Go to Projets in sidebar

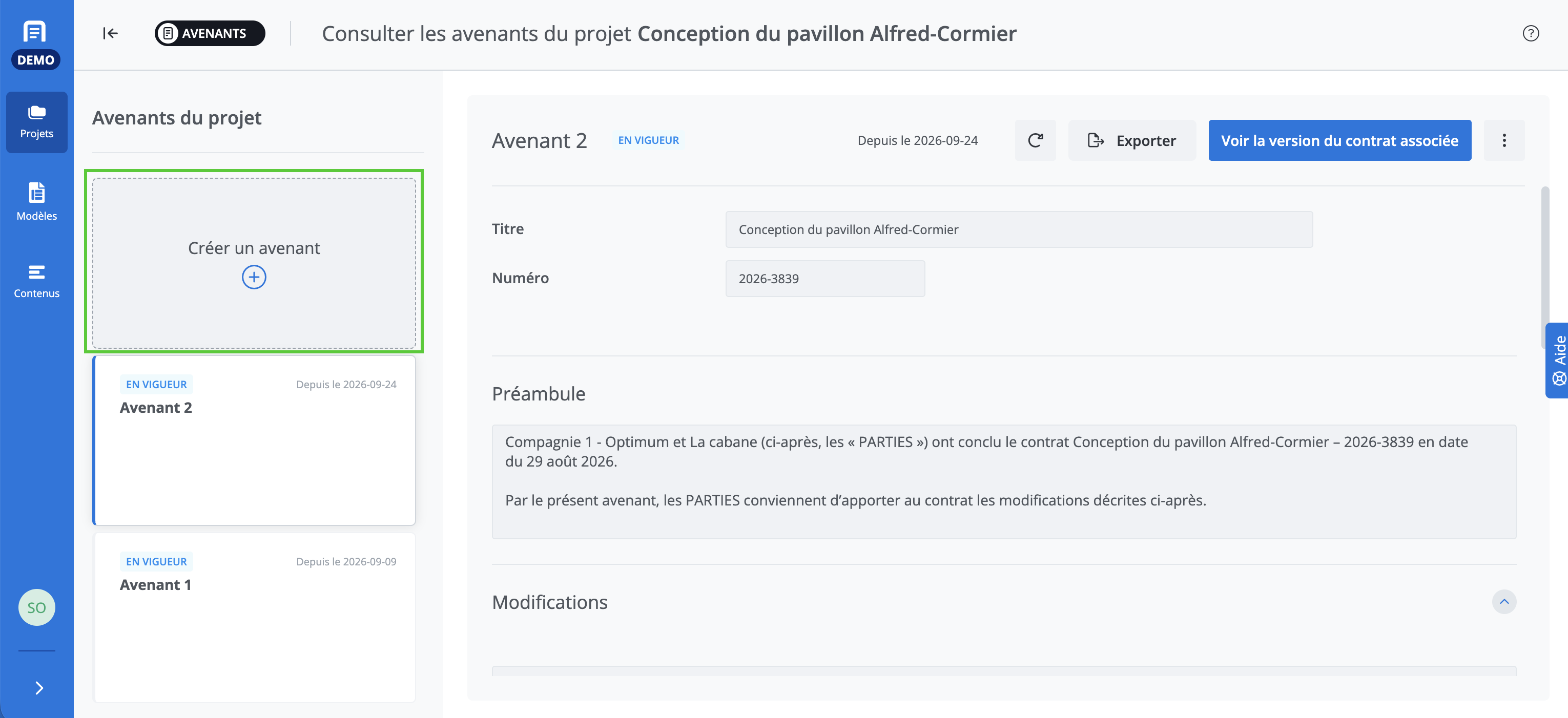click(x=36, y=122)
